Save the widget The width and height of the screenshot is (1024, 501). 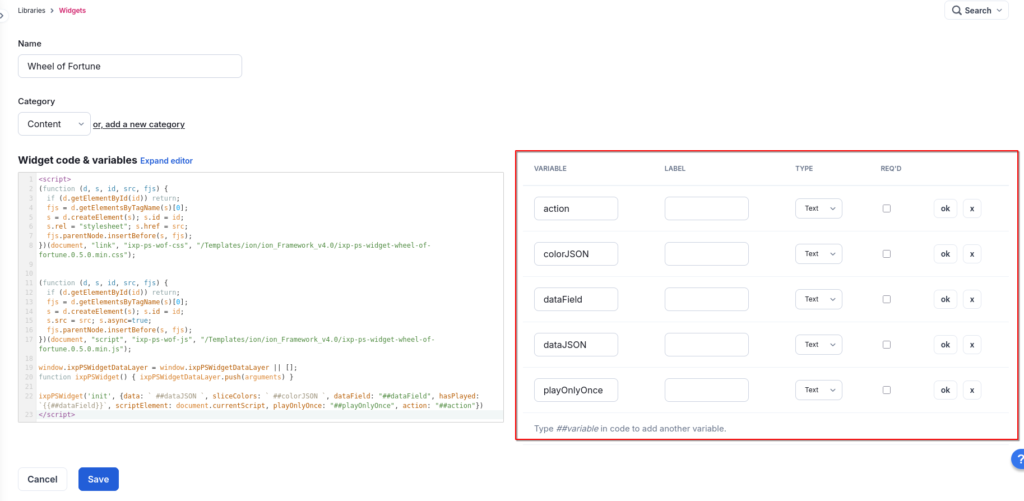pos(98,479)
